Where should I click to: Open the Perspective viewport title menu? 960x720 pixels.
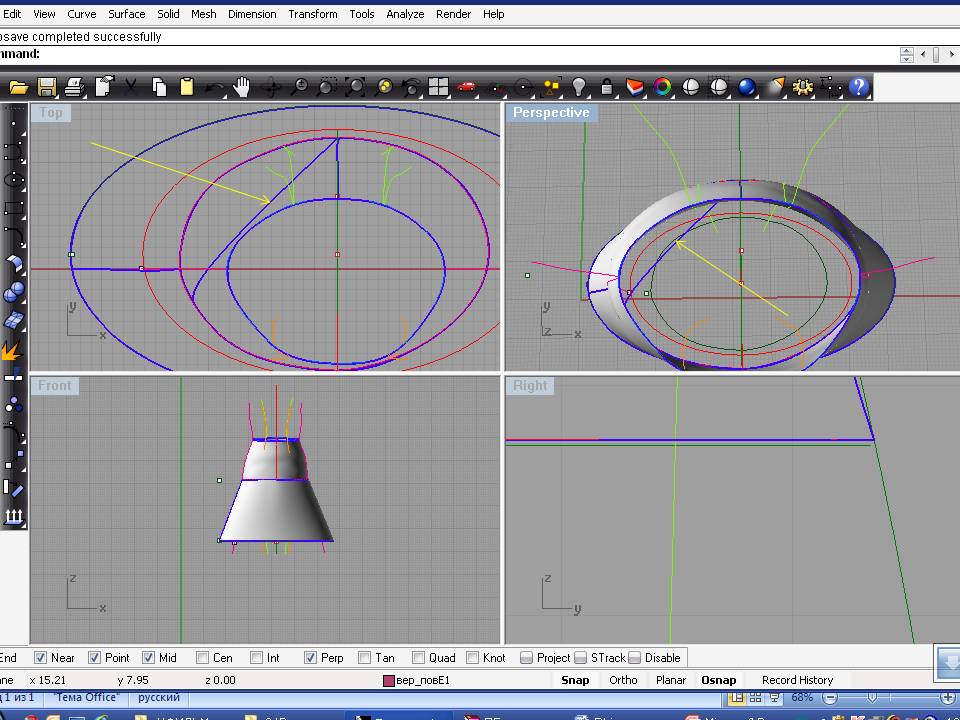(550, 113)
